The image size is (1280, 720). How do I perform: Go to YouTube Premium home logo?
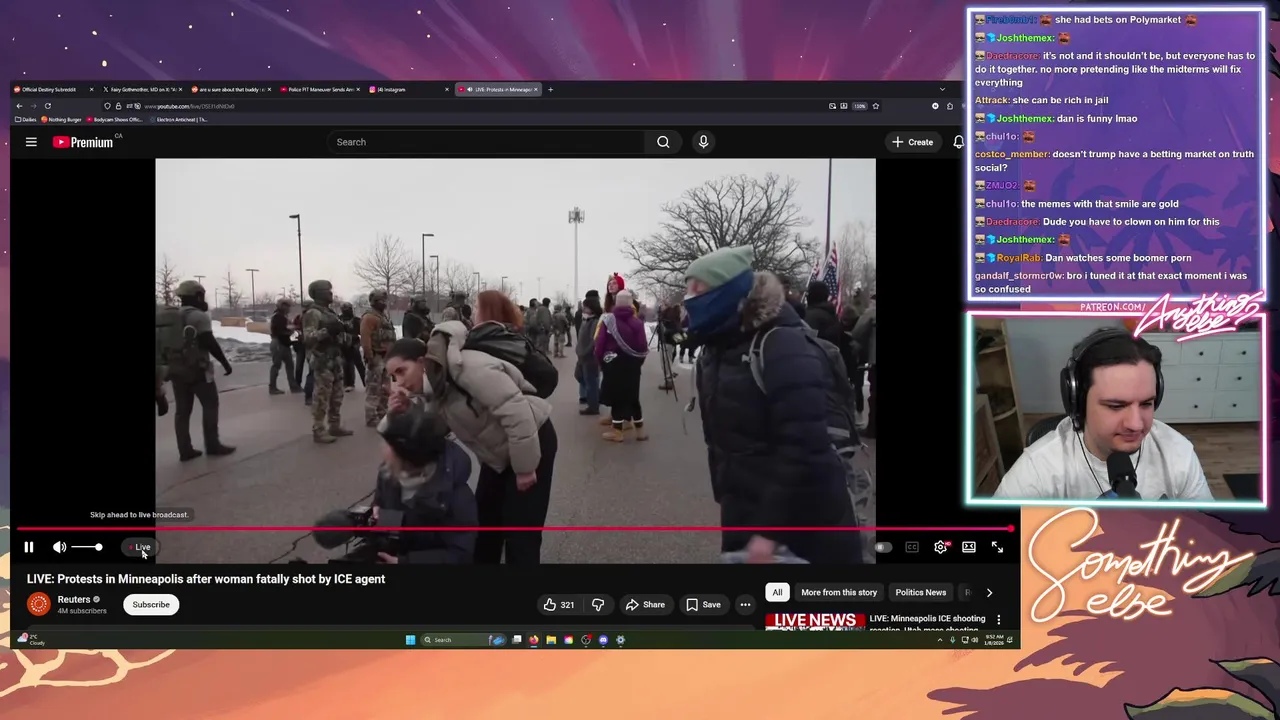coord(85,142)
